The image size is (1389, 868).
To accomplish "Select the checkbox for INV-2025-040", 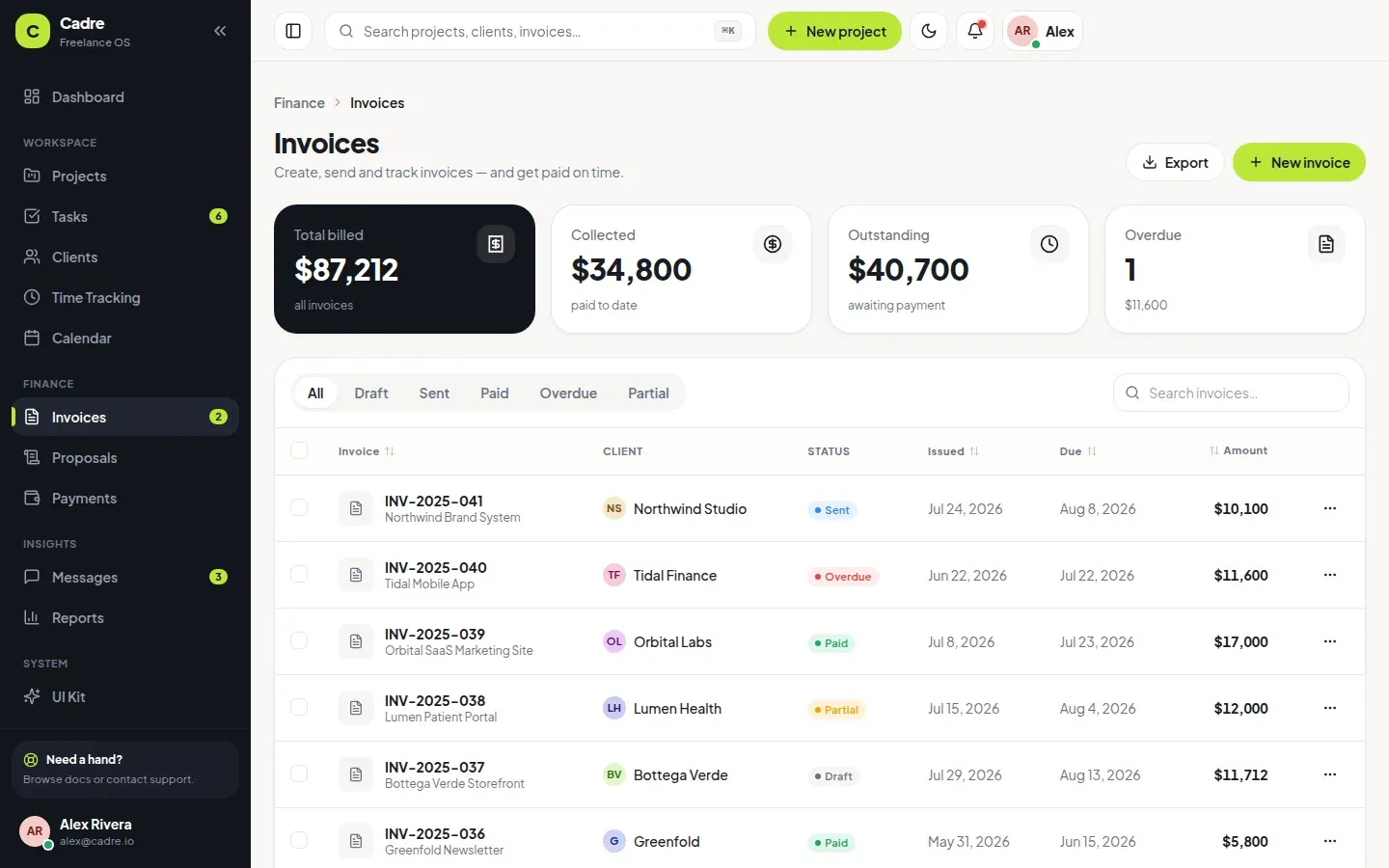I will point(299,574).
